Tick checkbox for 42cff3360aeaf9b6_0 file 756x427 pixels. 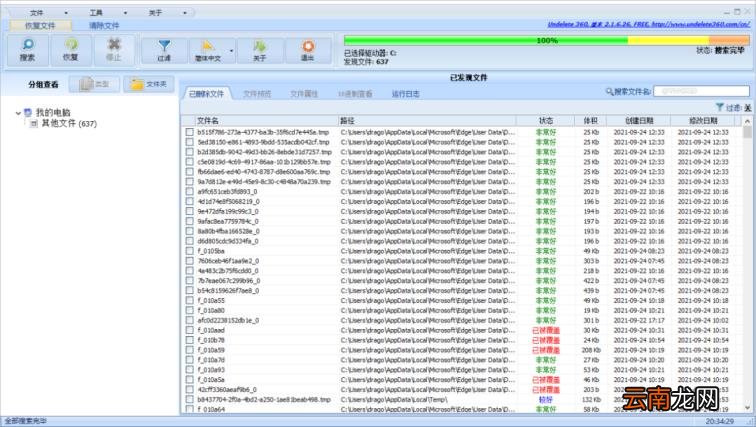(x=189, y=389)
